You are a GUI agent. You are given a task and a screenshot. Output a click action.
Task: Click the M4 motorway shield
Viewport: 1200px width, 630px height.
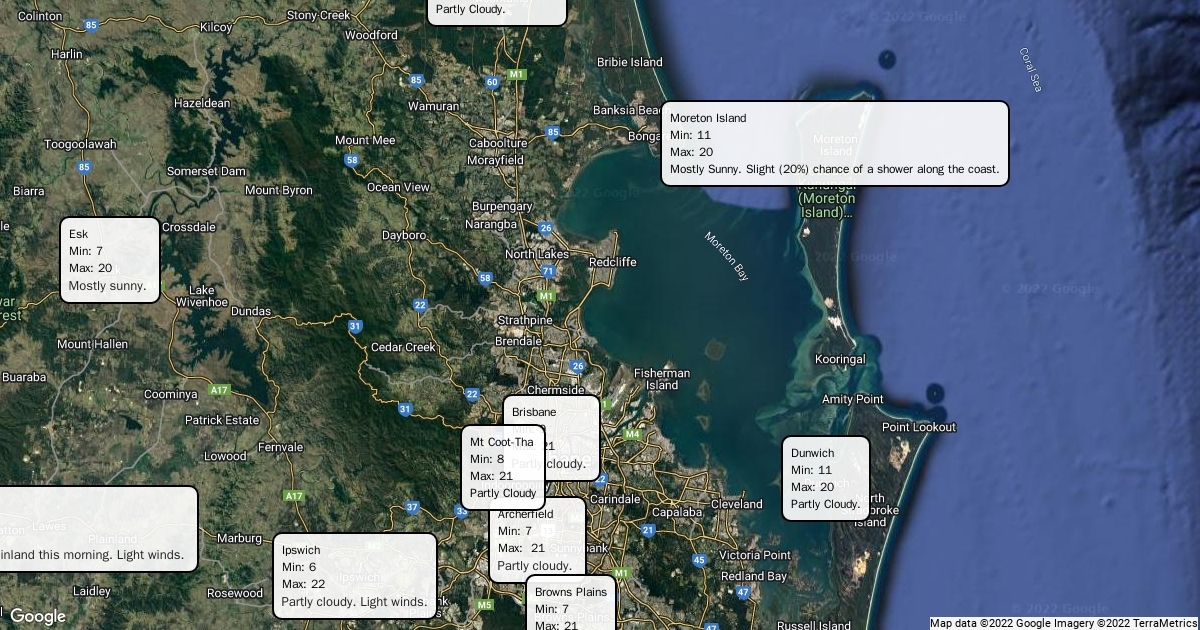pos(632,434)
